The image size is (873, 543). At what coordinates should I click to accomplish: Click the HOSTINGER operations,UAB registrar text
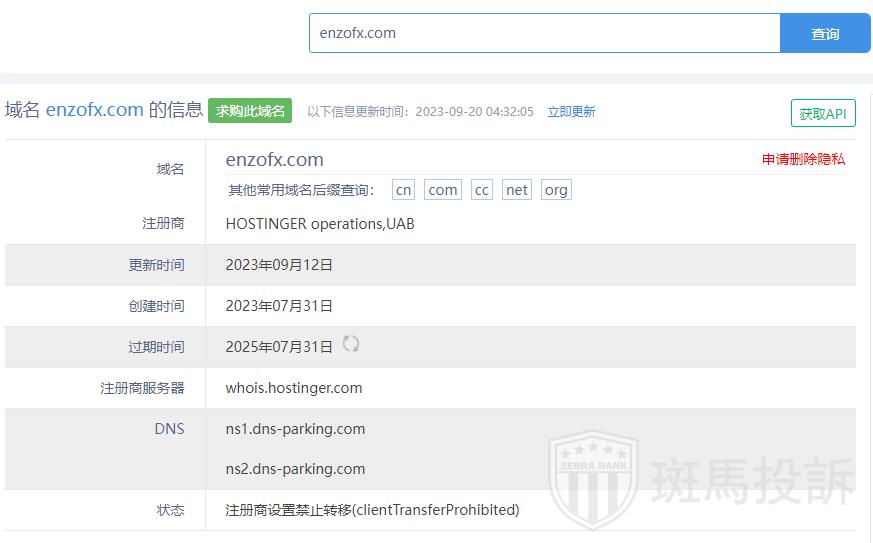pyautogui.click(x=320, y=224)
